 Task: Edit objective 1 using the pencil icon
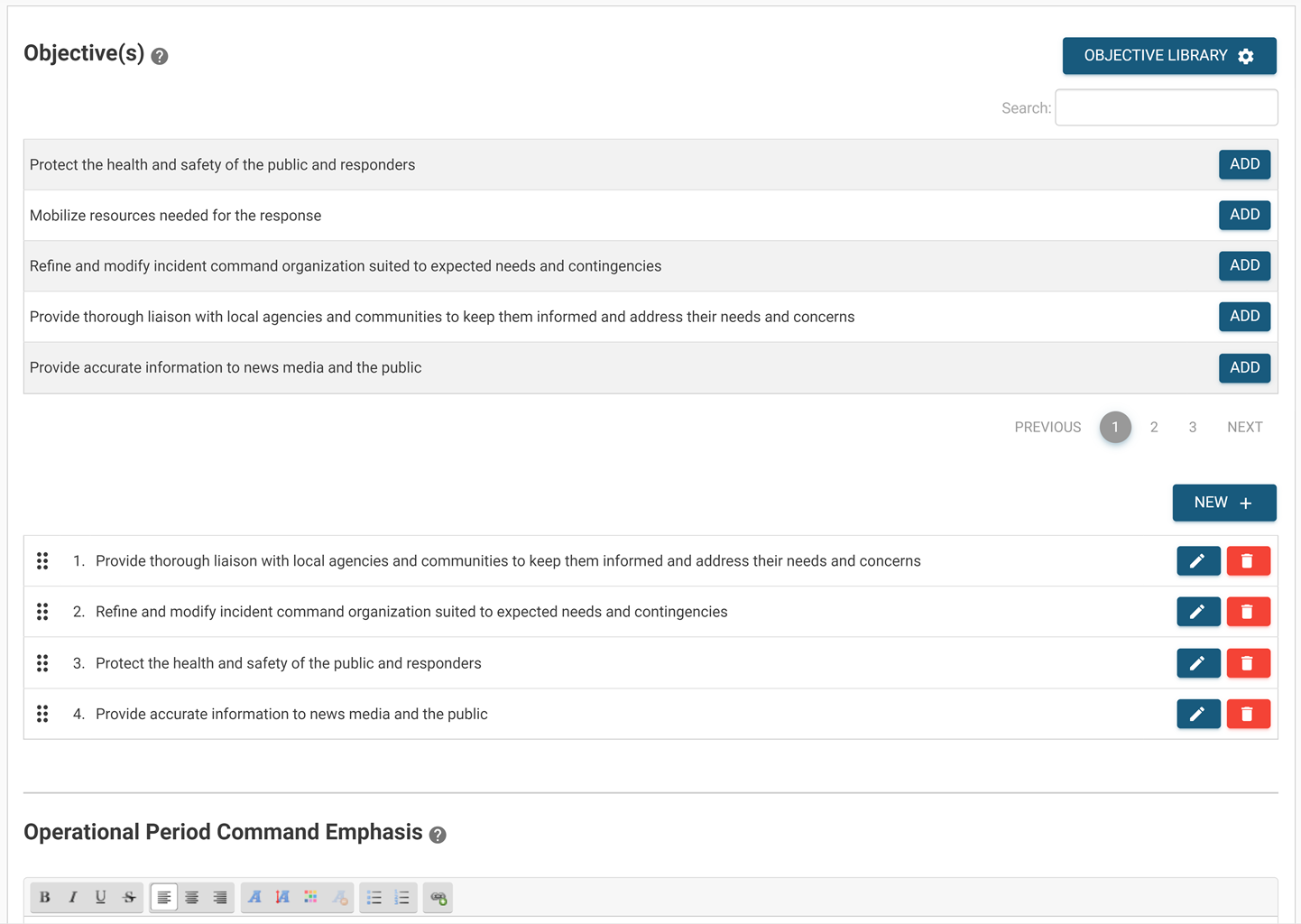pyautogui.click(x=1198, y=560)
